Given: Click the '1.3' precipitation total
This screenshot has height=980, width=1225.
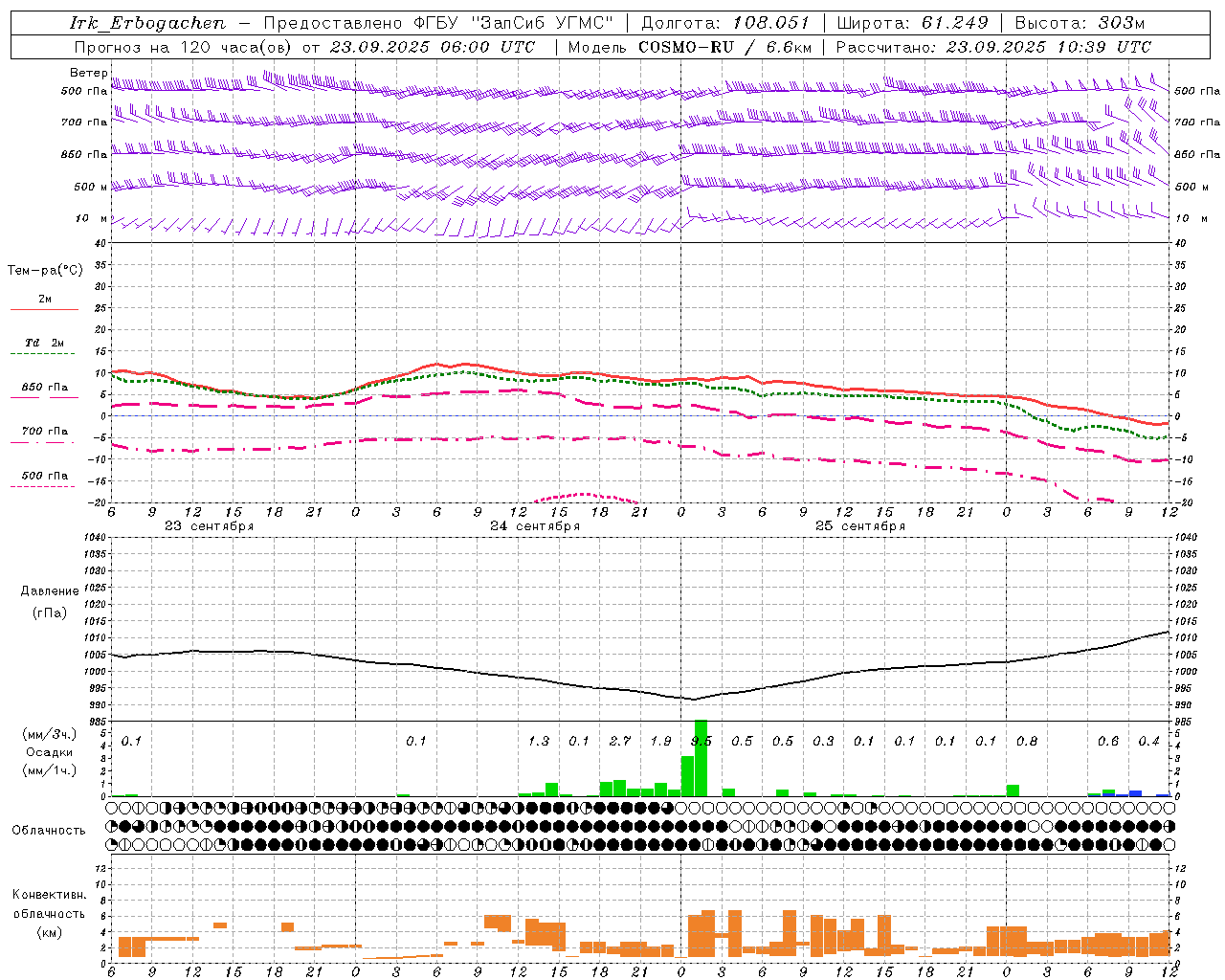Looking at the screenshot, I should click(x=539, y=741).
